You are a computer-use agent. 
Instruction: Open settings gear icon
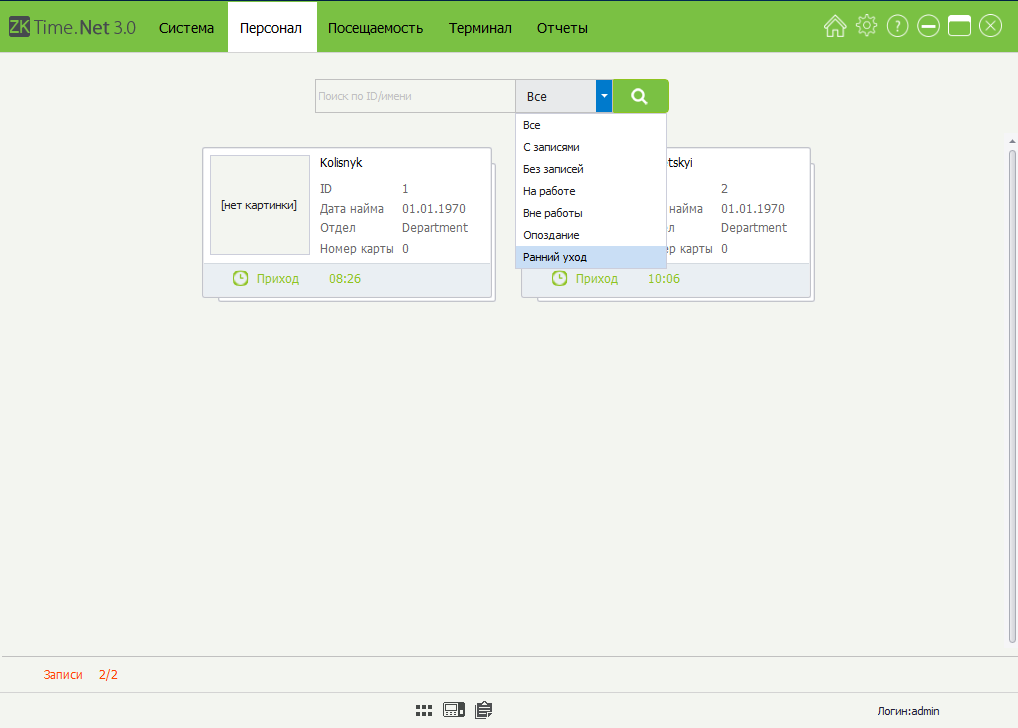coord(866,26)
